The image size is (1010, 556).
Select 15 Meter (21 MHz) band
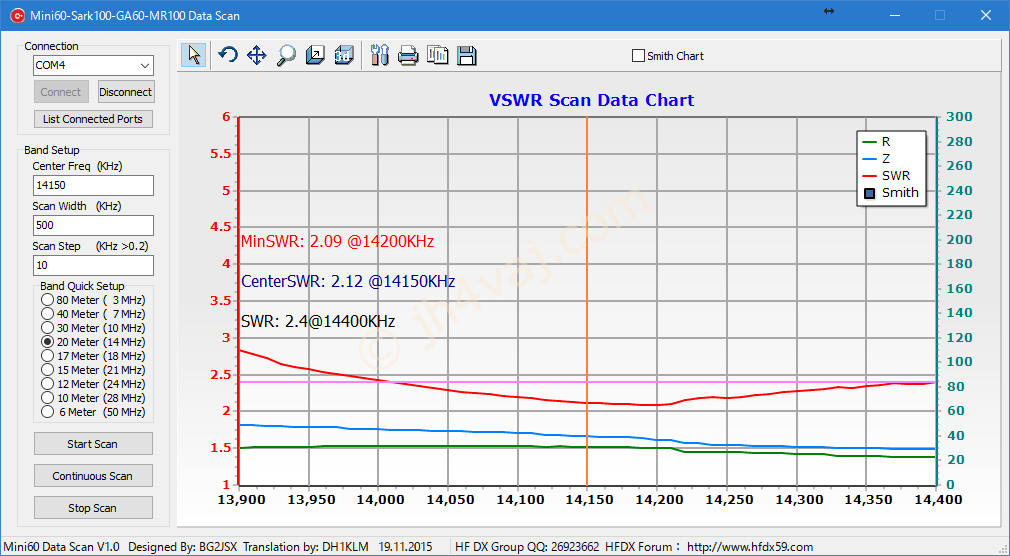pyautogui.click(x=93, y=370)
